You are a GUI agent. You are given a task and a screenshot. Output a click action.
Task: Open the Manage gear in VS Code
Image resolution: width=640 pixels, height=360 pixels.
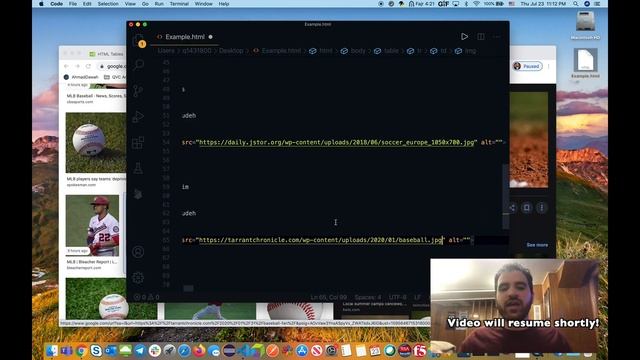pyautogui.click(x=138, y=278)
